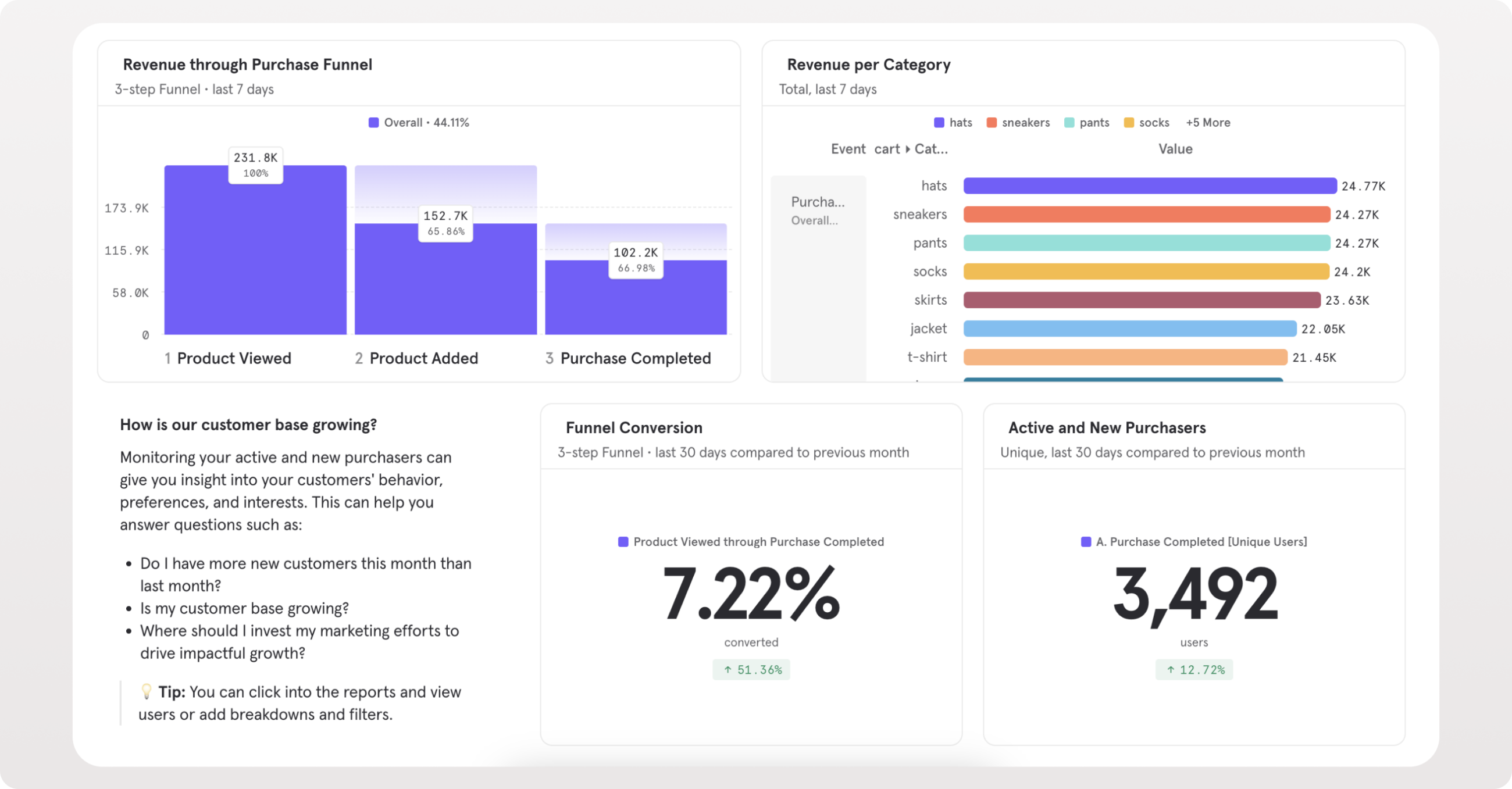Toggle the pants series visibility
The height and width of the screenshot is (789, 1512).
click(x=1087, y=122)
